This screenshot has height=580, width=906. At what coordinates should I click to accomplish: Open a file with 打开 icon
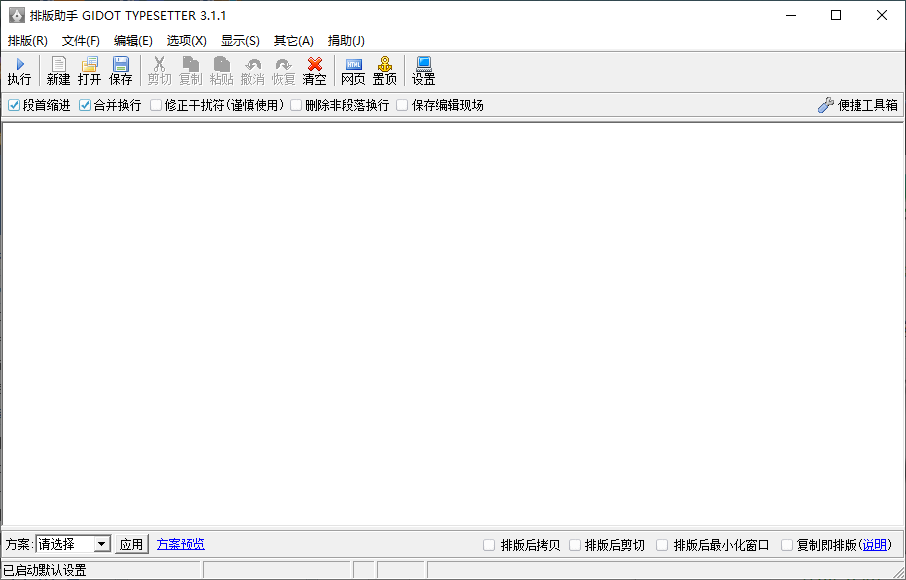[x=90, y=64]
